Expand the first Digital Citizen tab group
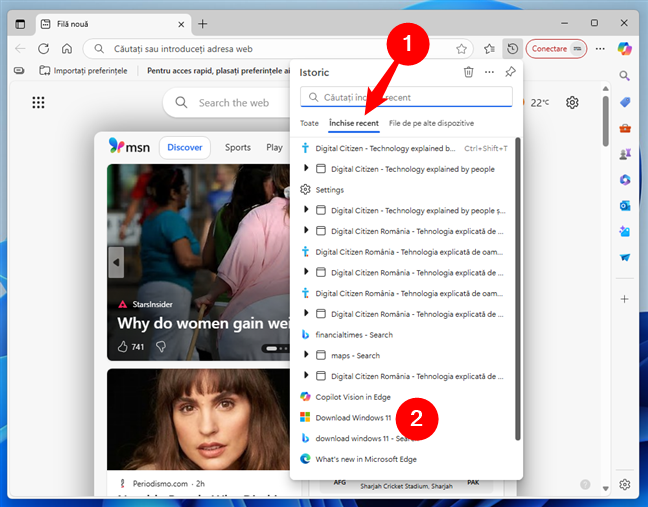Screen dimensions: 648x507 point(307,169)
